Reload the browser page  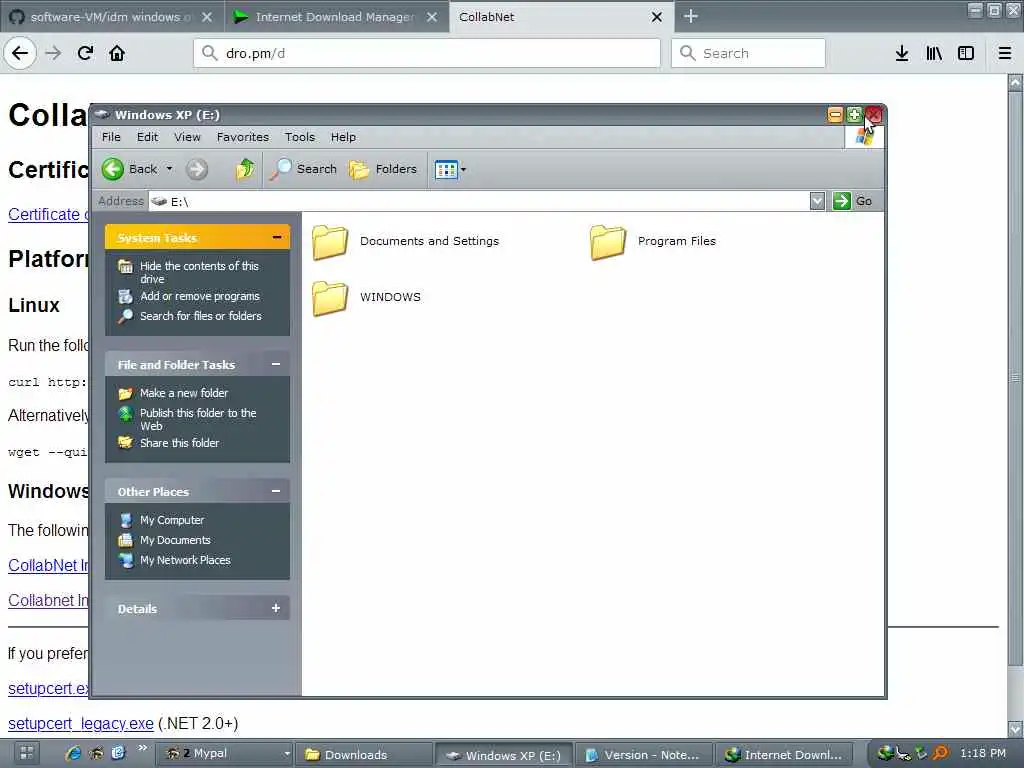pos(86,53)
